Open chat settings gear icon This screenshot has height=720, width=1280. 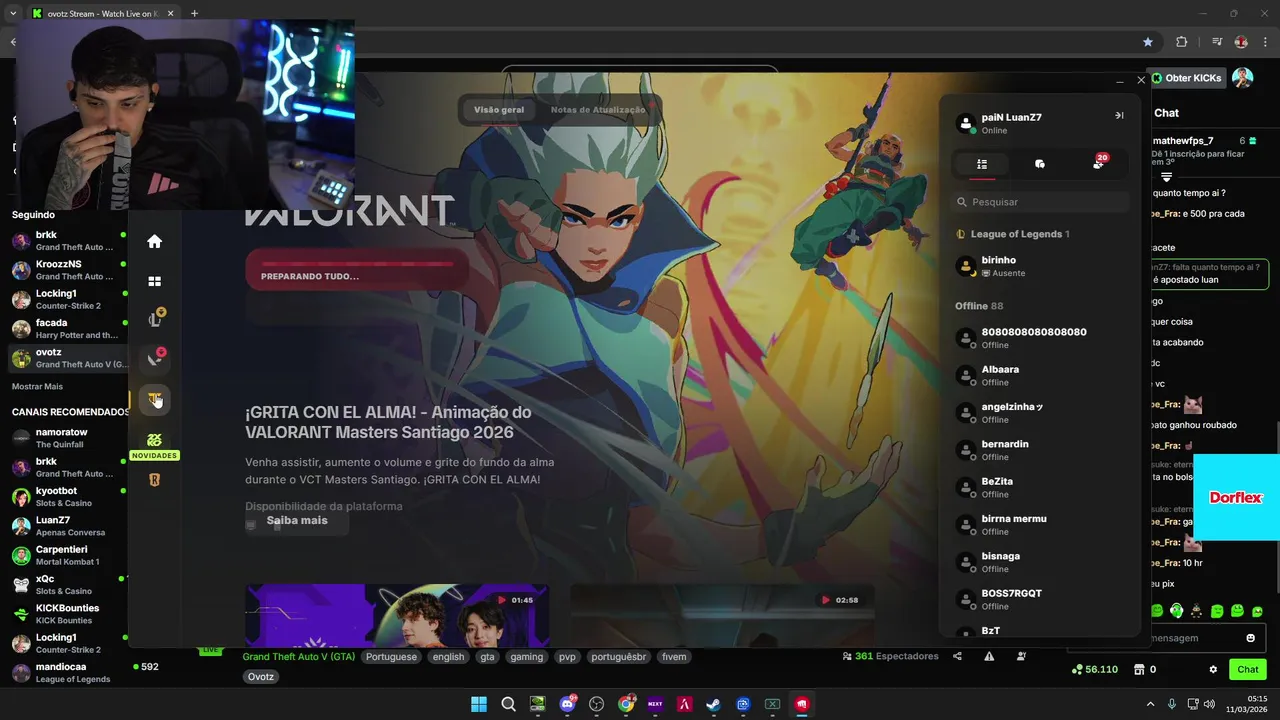coord(1213,669)
